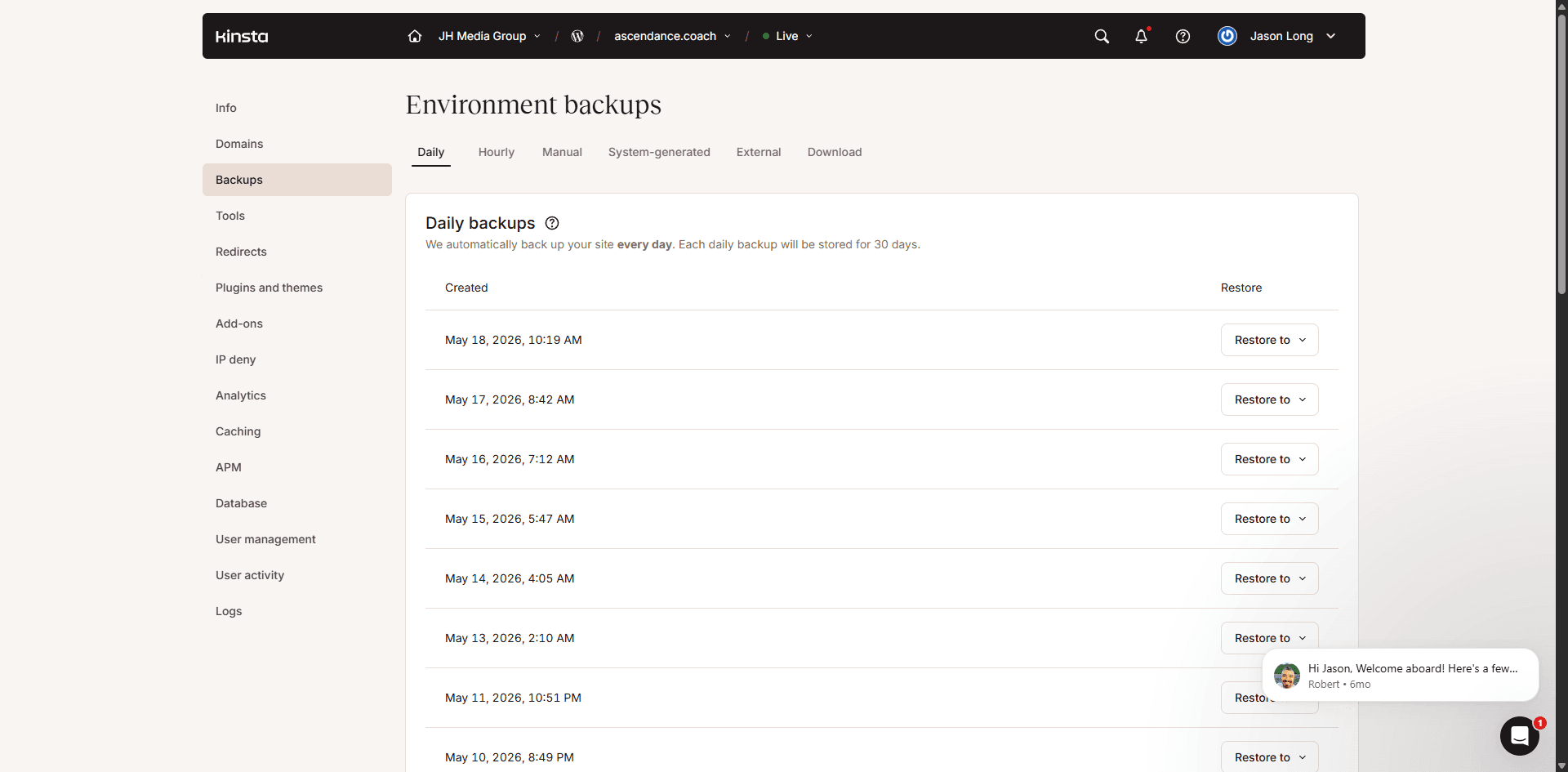
Task: Click the page vertical scrollbar thumb
Action: click(1561, 155)
